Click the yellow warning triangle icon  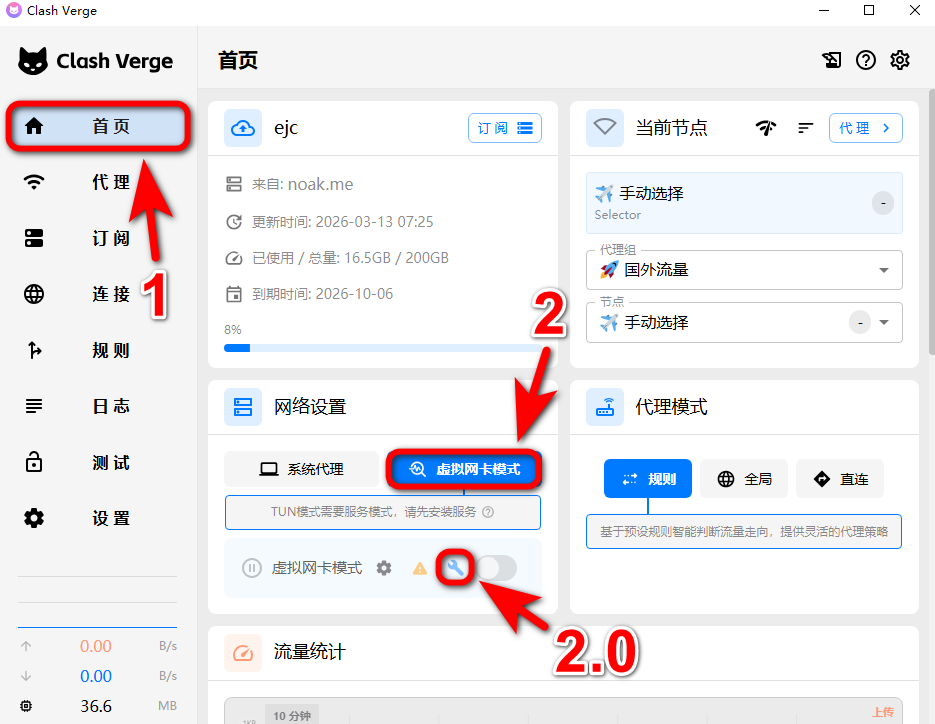tap(420, 568)
